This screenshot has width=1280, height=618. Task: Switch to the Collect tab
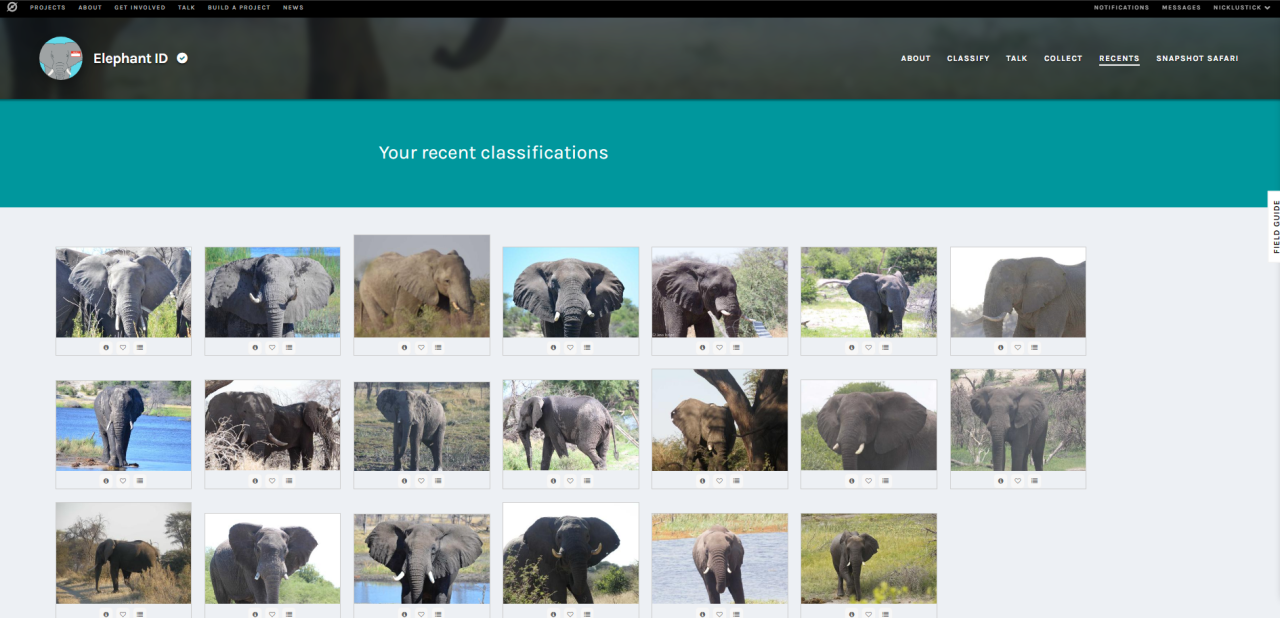click(x=1063, y=58)
